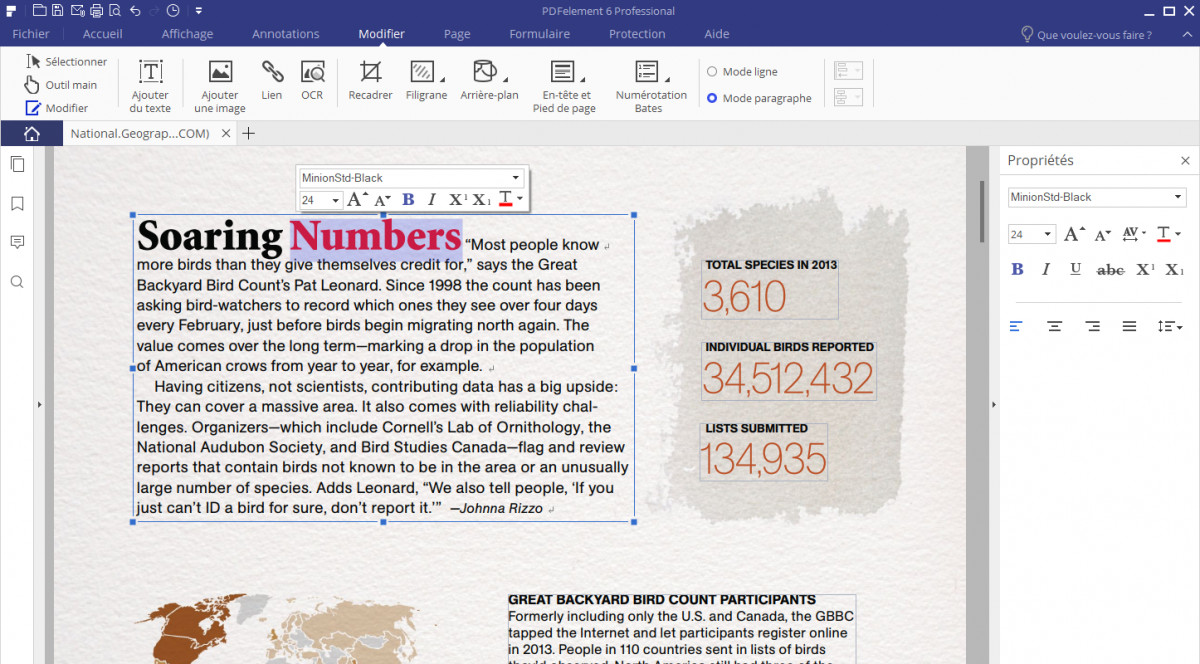1200x664 pixels.
Task: Select Mode paragraphe option
Action: [712, 98]
